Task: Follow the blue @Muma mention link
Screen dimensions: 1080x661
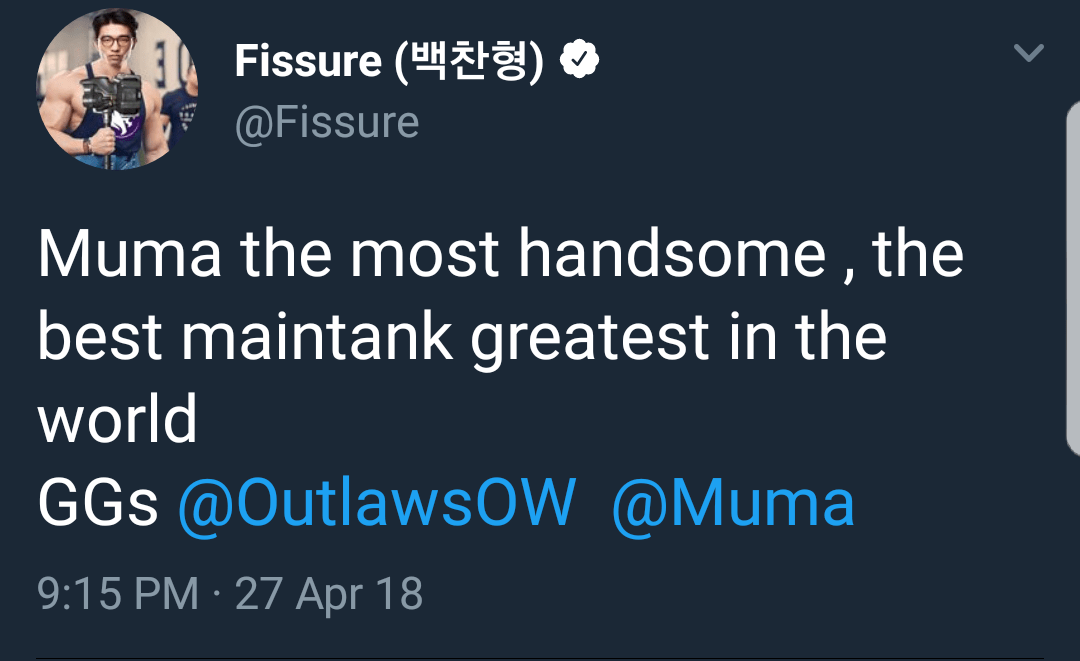Action: [733, 503]
